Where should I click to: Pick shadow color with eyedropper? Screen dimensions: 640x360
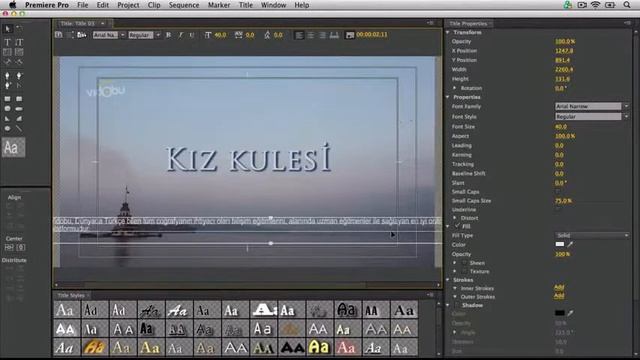[570, 313]
